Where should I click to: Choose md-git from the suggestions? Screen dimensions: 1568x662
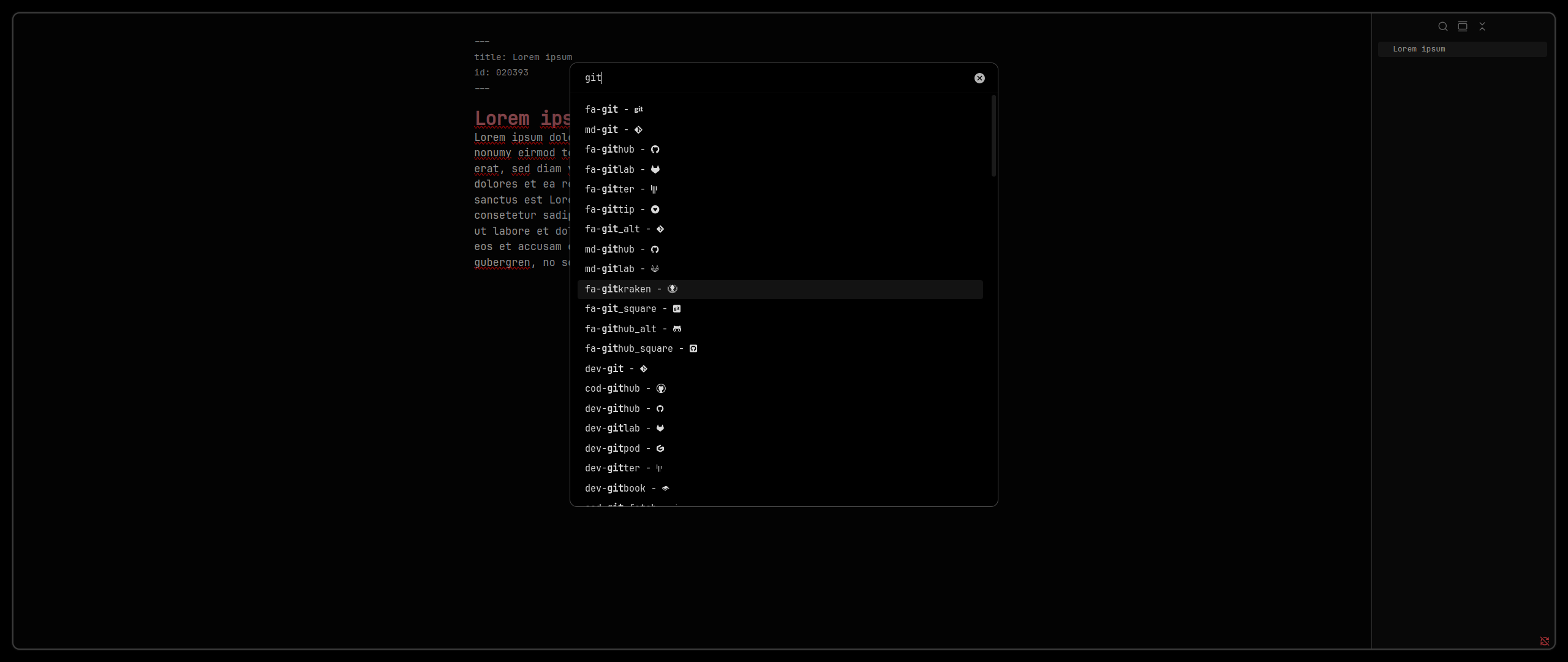coord(614,129)
